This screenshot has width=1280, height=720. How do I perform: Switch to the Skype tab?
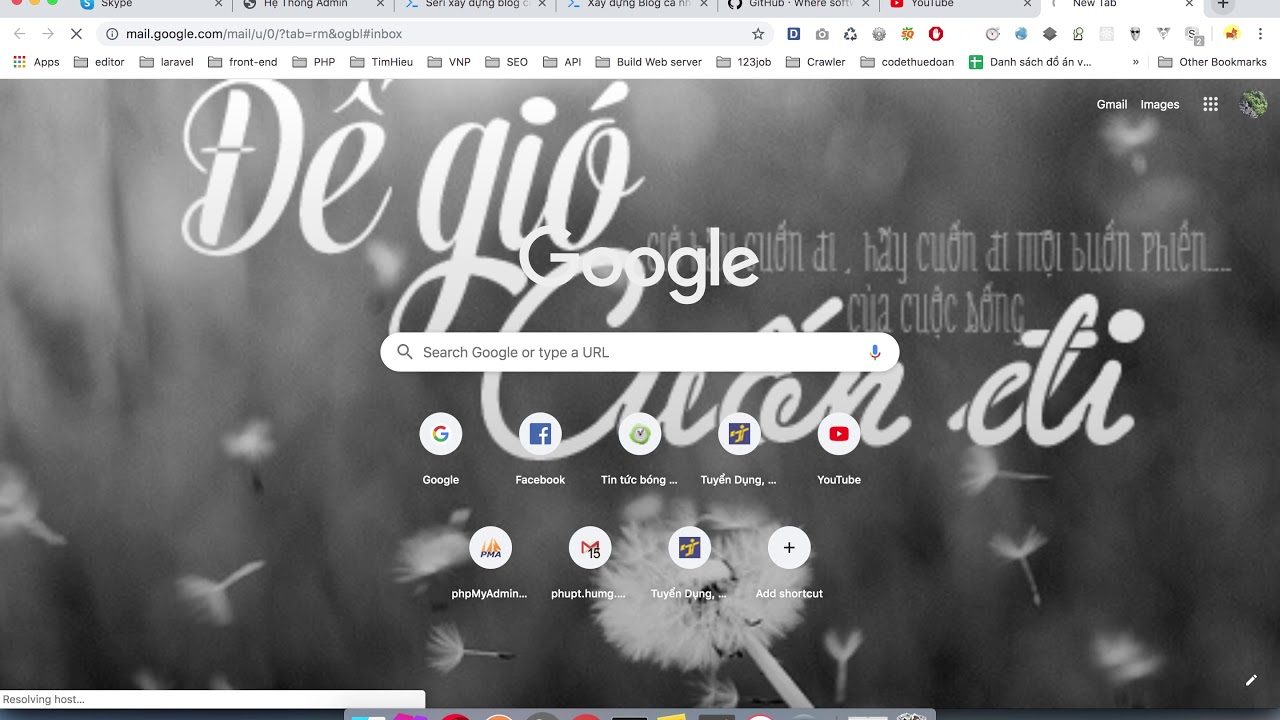[153, 5]
